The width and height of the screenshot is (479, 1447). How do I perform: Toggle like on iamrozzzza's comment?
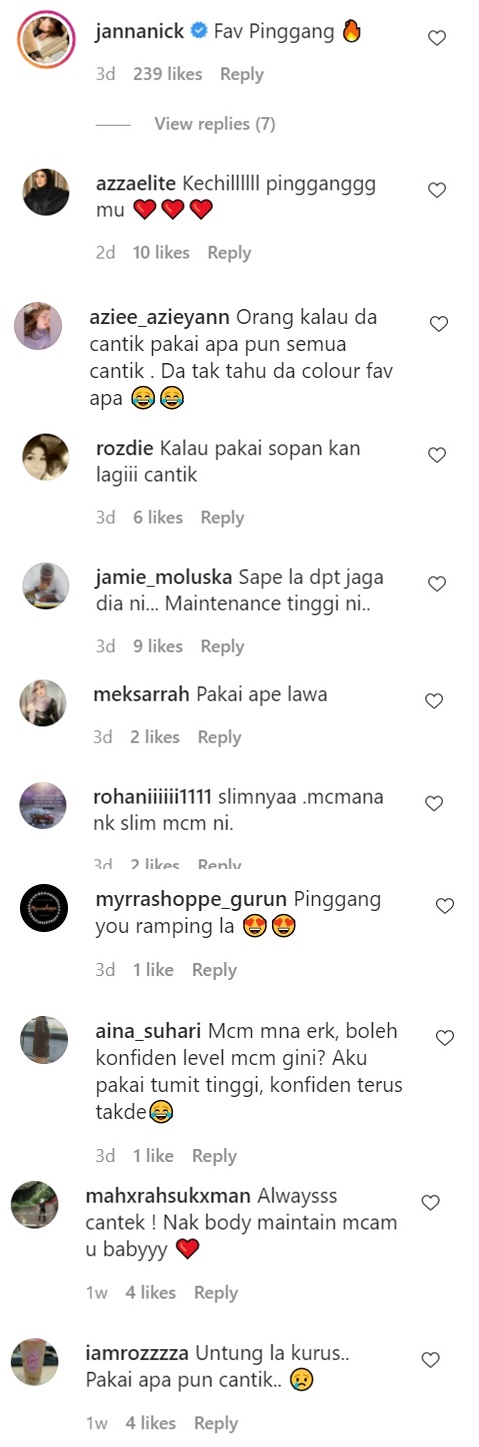(430, 1360)
